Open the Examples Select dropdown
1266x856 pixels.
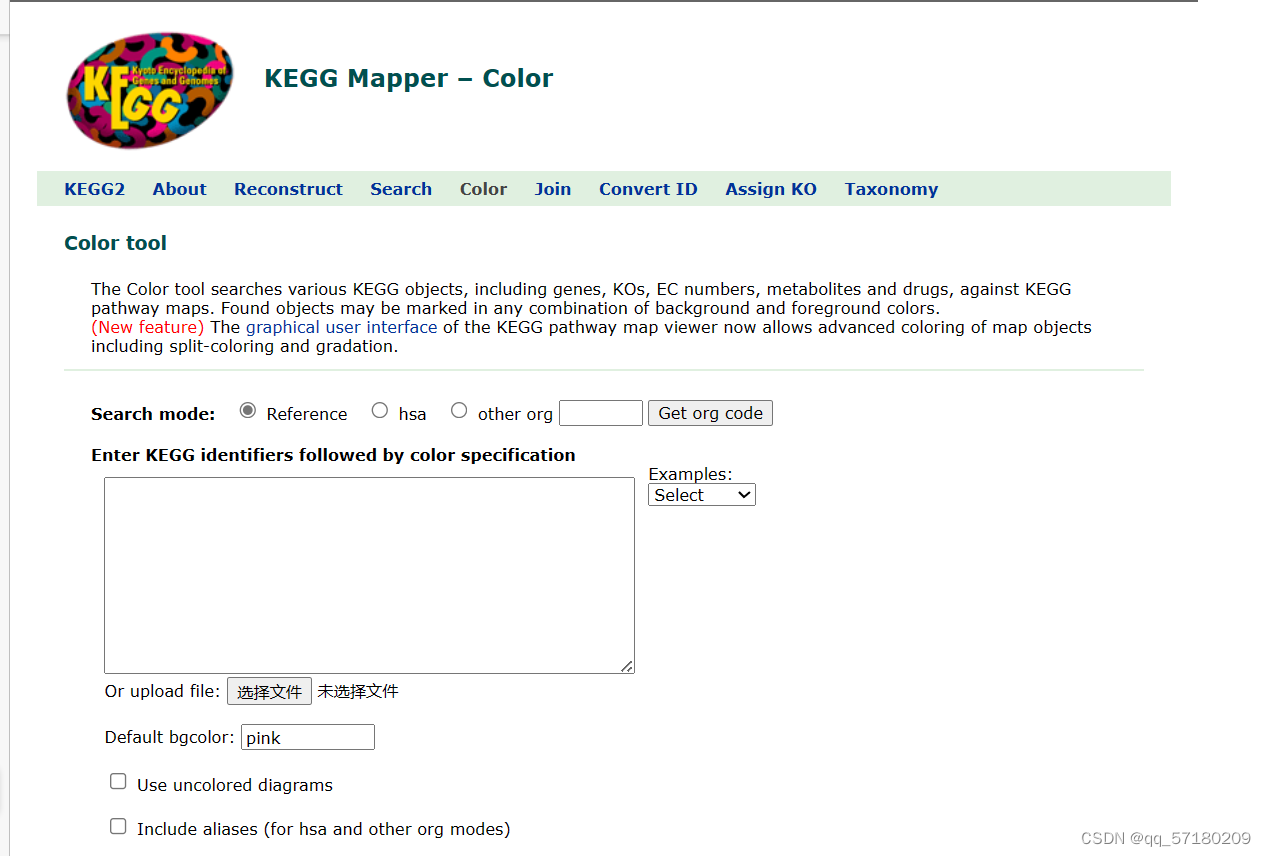[701, 494]
